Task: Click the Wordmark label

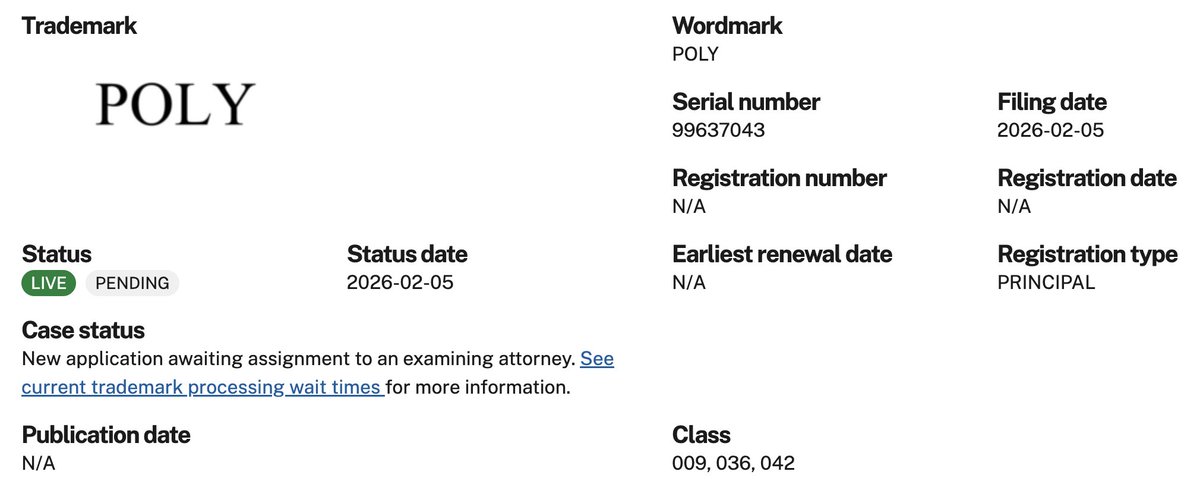Action: (x=727, y=26)
